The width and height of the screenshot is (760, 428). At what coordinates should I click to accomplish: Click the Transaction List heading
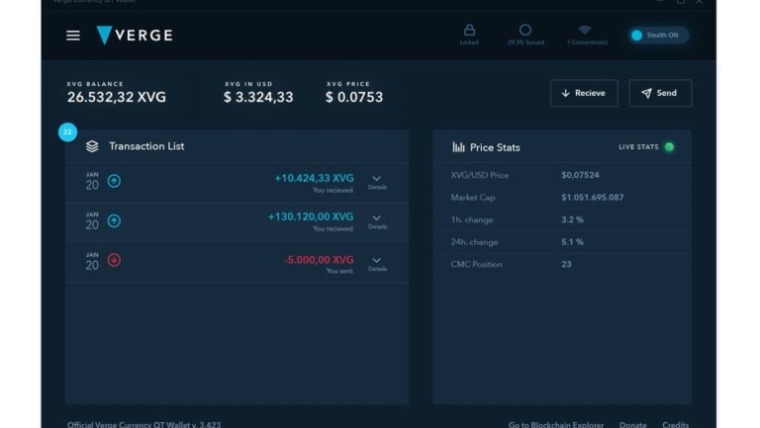coord(146,146)
